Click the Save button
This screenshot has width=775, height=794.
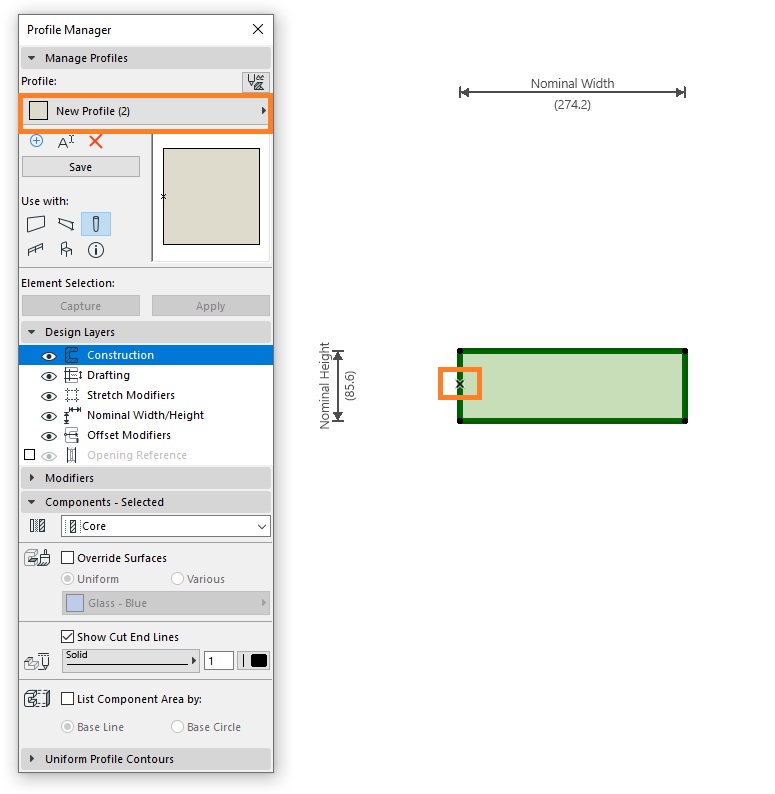[x=81, y=167]
